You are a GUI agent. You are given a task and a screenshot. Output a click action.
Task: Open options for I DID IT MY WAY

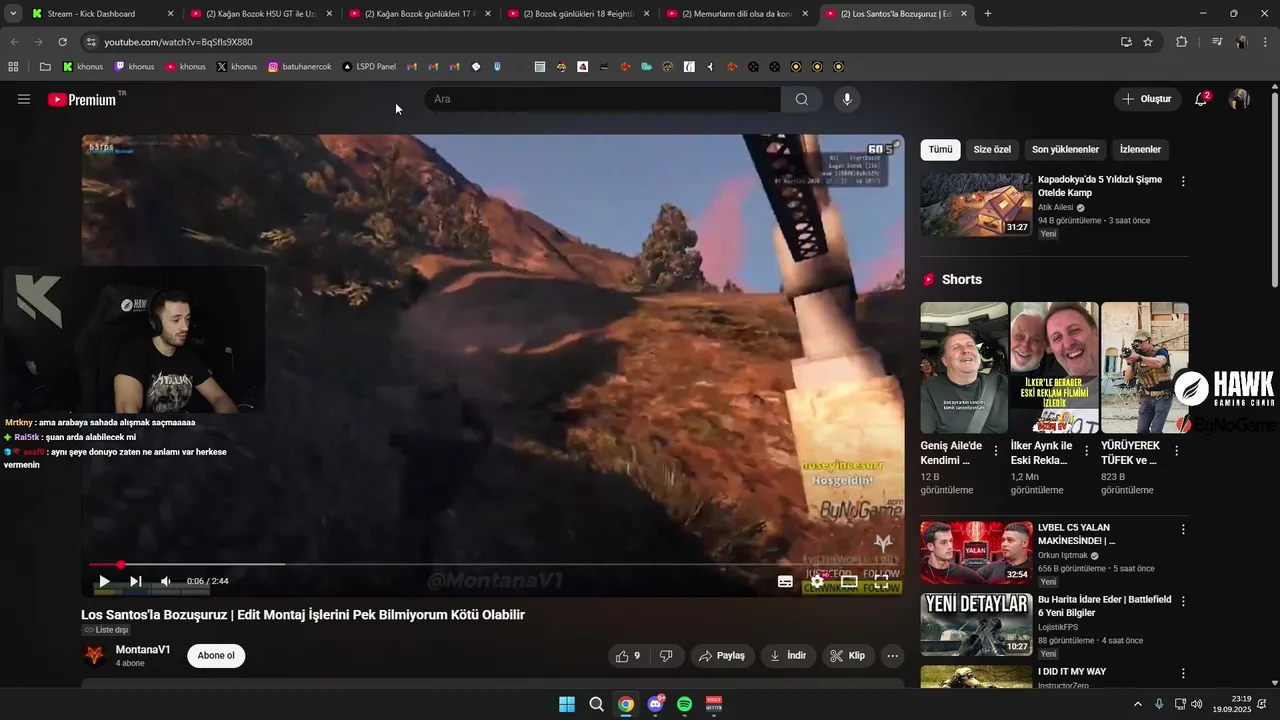coord(1183,673)
